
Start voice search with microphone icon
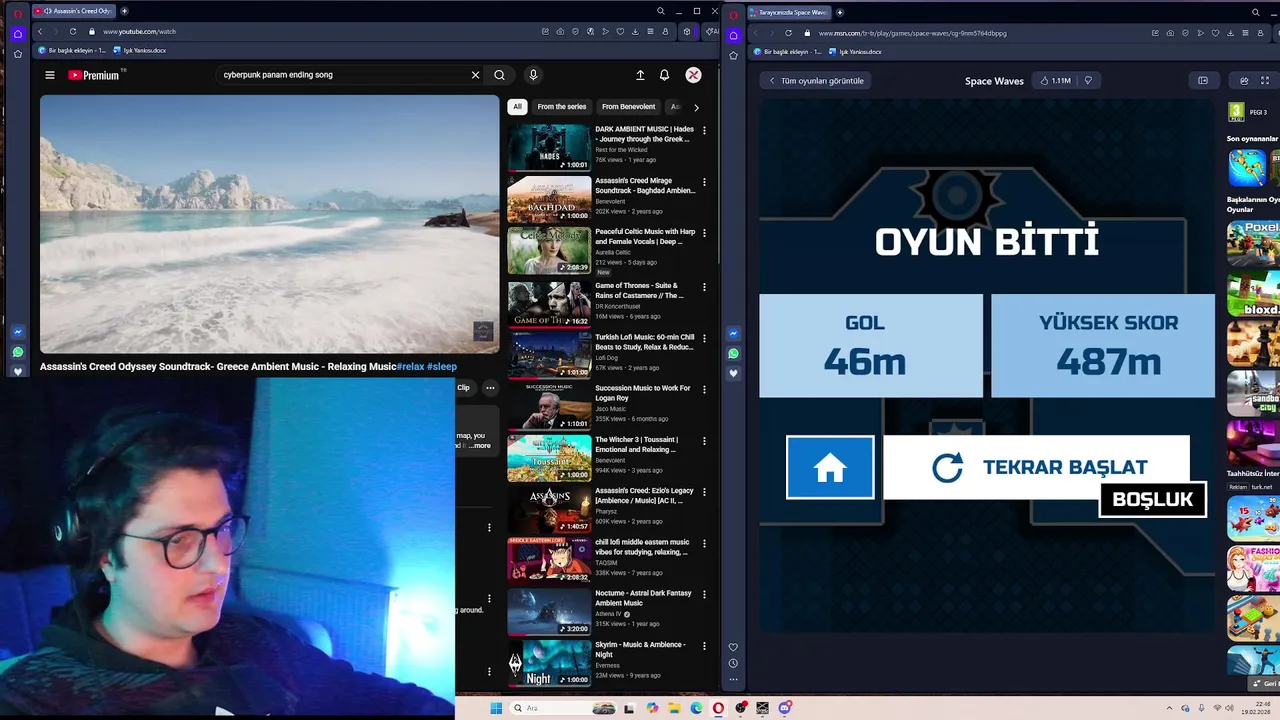click(x=533, y=75)
